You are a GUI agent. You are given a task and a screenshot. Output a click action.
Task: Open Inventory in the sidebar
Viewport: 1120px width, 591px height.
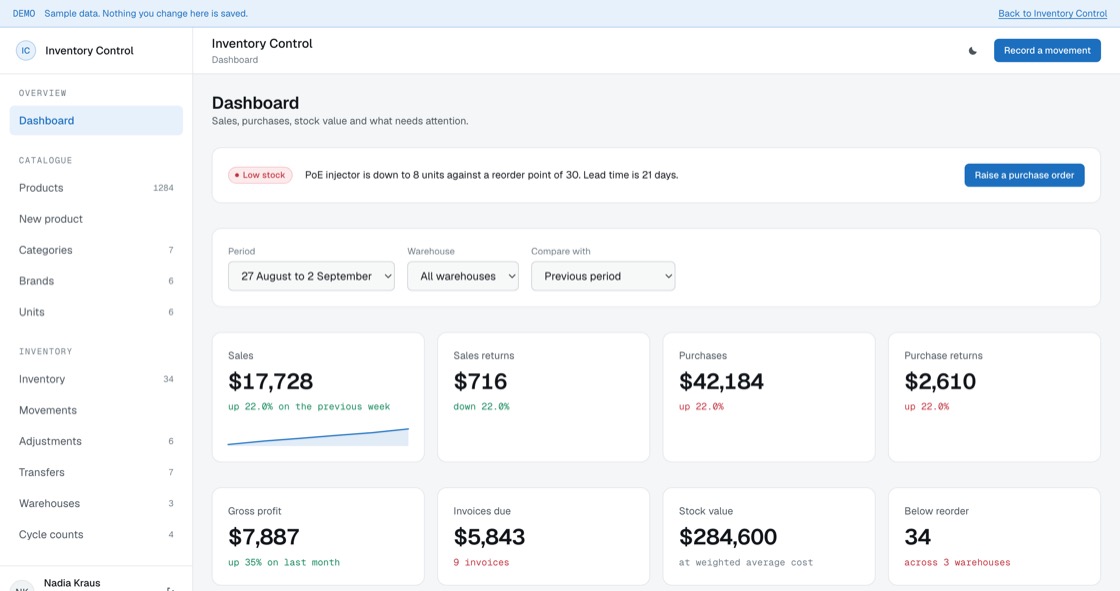point(96,379)
